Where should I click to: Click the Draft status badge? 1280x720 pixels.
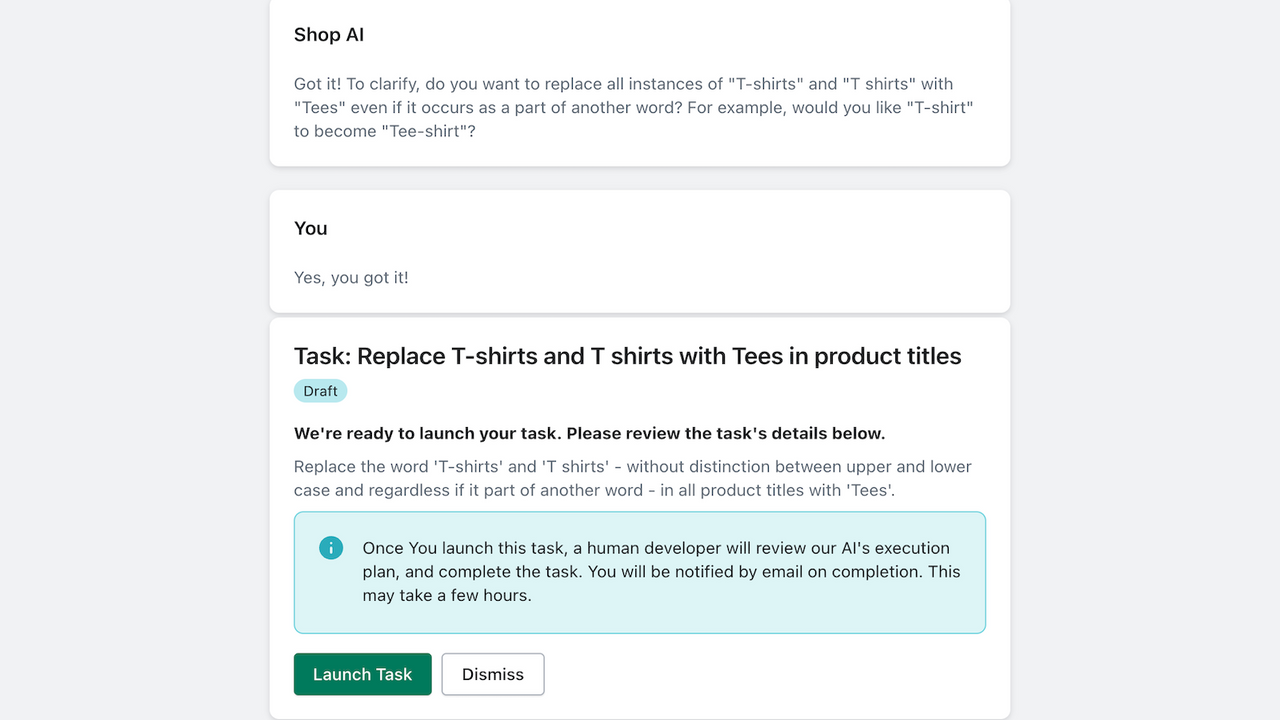320,390
